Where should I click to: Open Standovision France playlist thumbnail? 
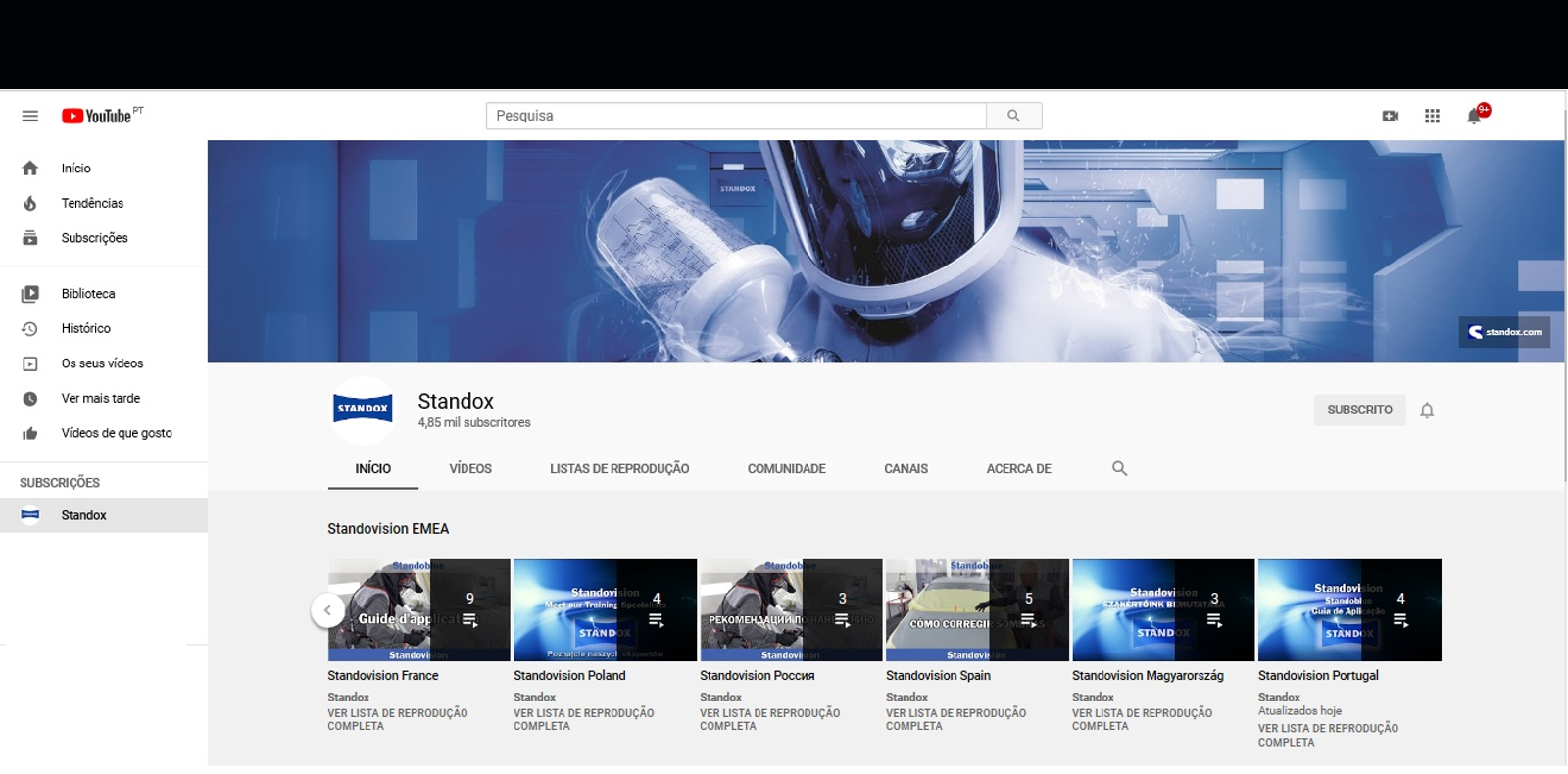(418, 610)
